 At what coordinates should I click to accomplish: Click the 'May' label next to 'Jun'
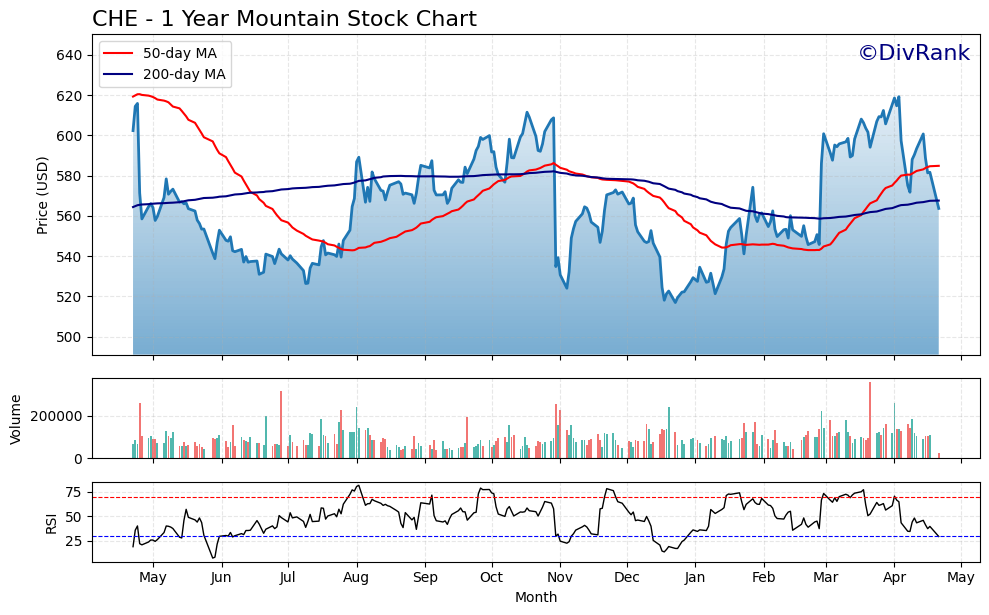point(153,578)
